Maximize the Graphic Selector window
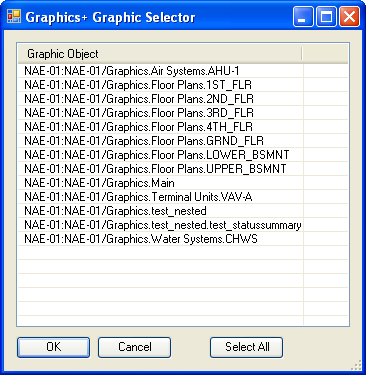The height and width of the screenshot is (375, 366). [326, 17]
